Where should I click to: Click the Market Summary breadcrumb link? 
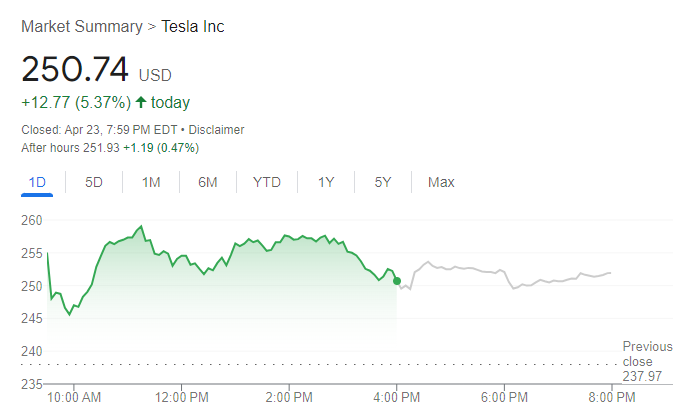(x=81, y=26)
